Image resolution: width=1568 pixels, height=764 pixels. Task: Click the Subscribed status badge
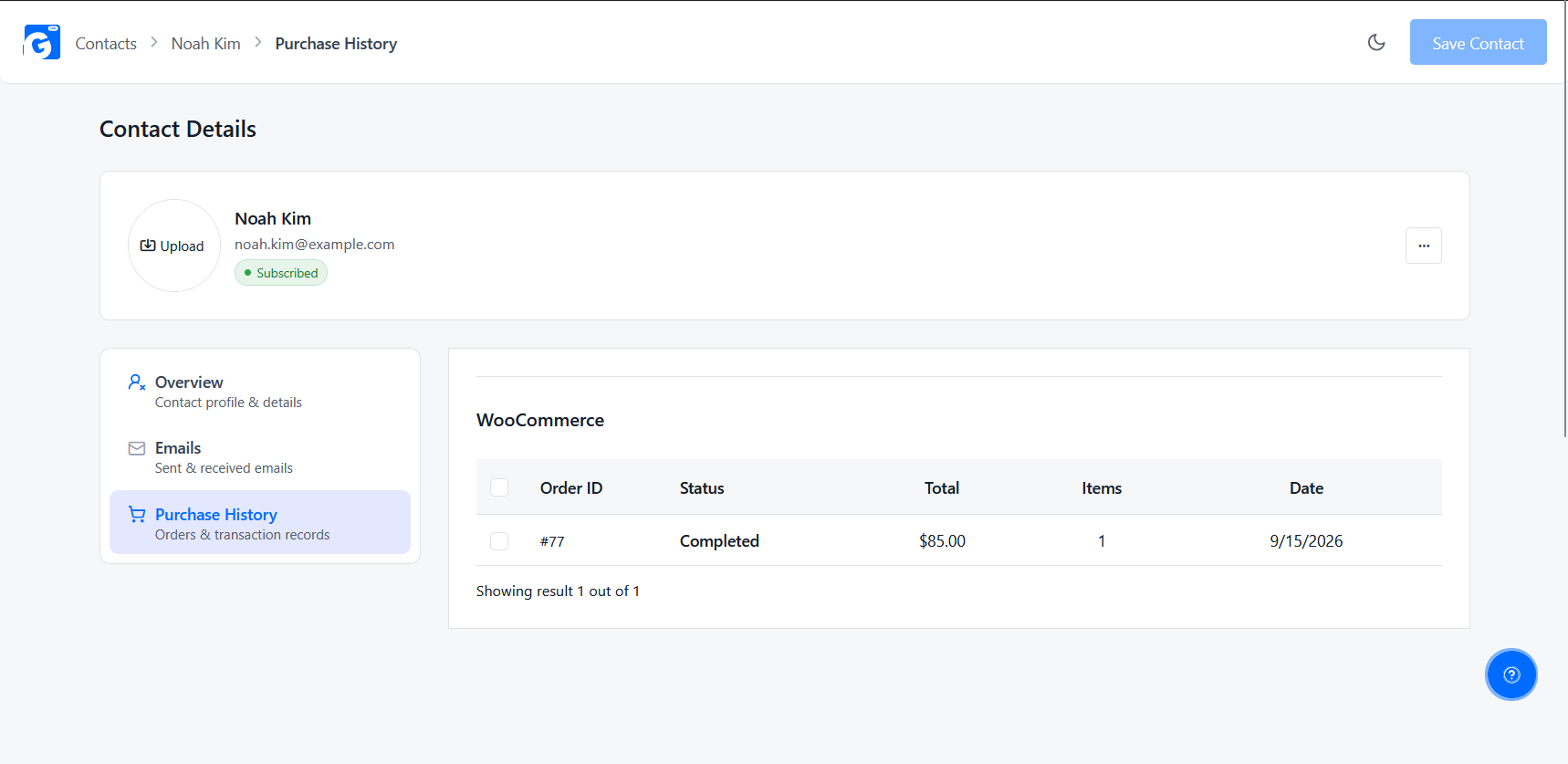281,273
